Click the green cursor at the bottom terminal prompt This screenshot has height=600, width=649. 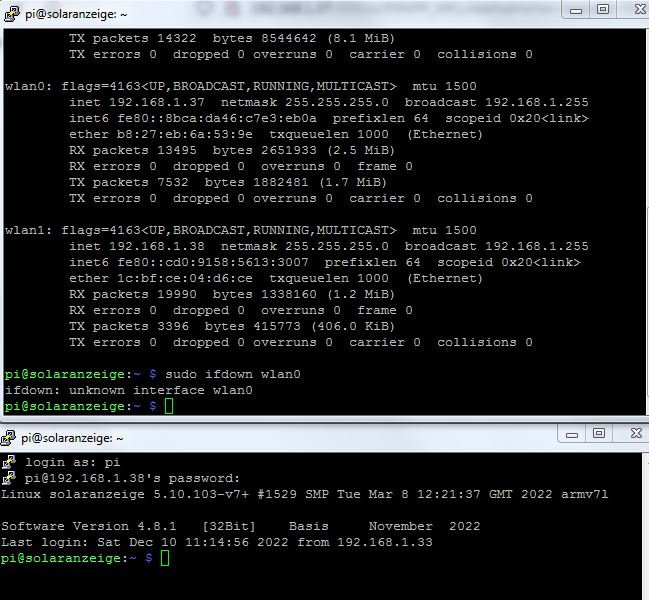point(165,558)
